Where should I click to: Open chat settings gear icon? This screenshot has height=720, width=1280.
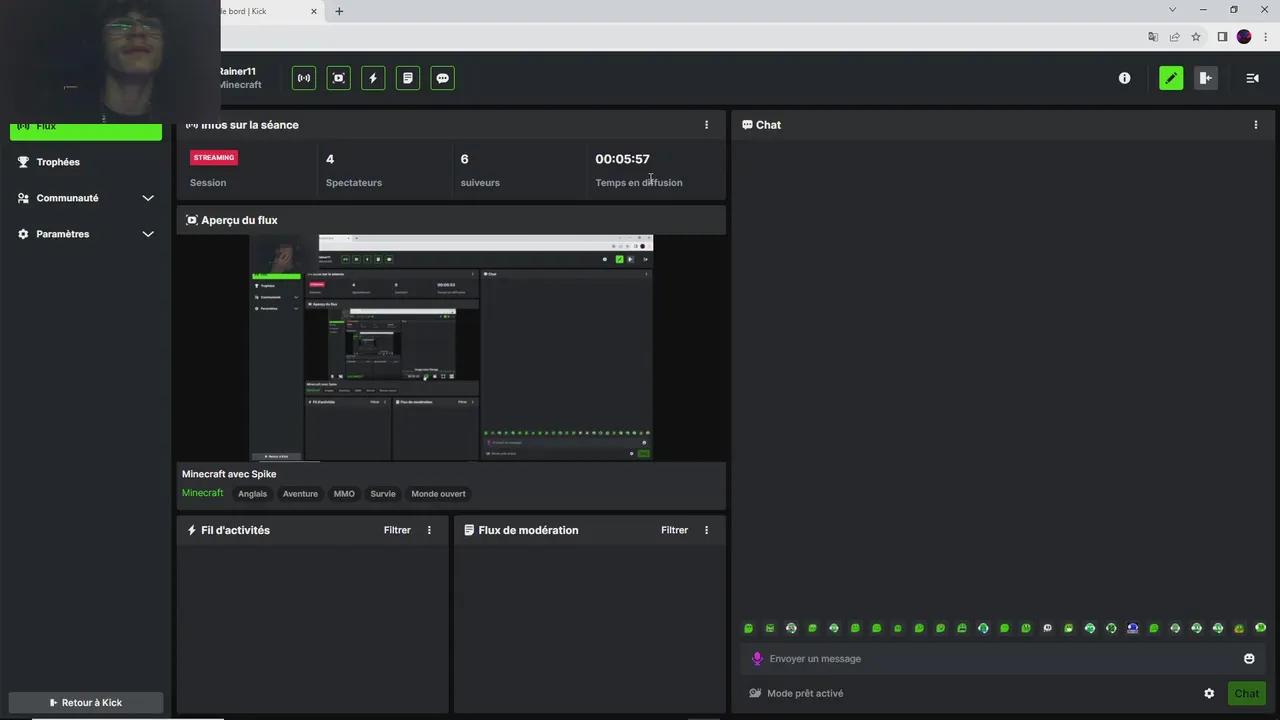click(x=1209, y=693)
